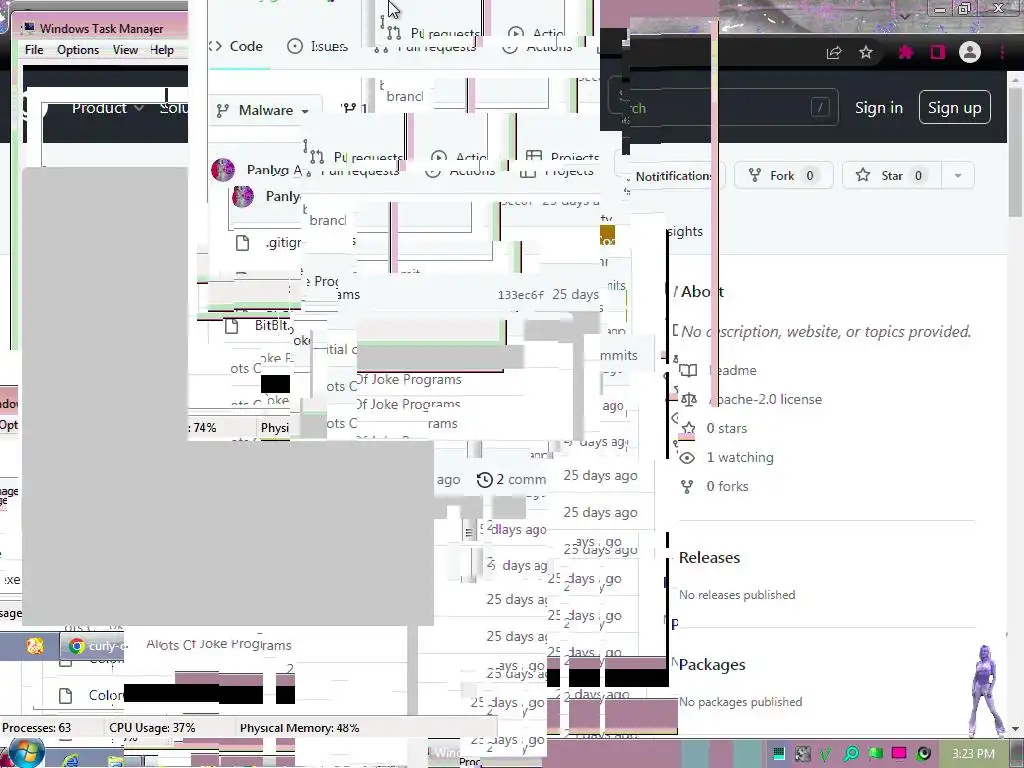Screen dimensions: 1024x768
Task: Click commit hash 133ec6f
Action: tap(520, 295)
